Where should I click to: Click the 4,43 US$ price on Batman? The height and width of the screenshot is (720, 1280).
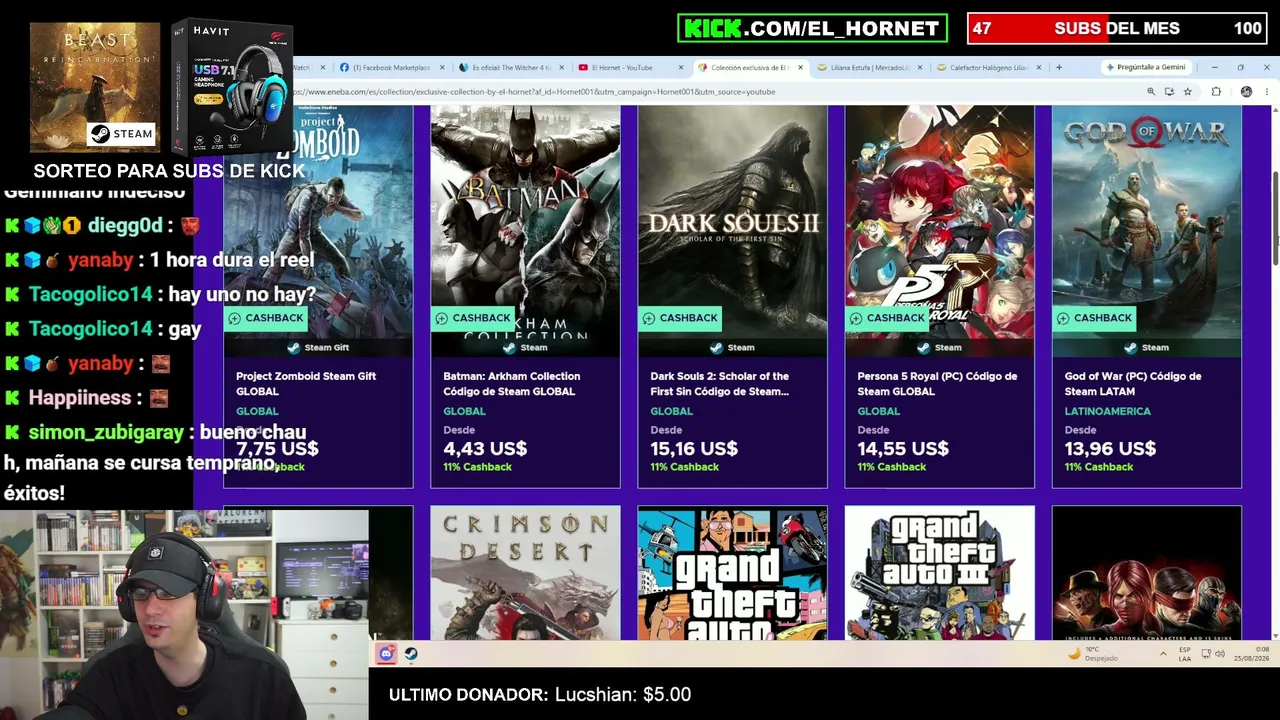(x=485, y=449)
